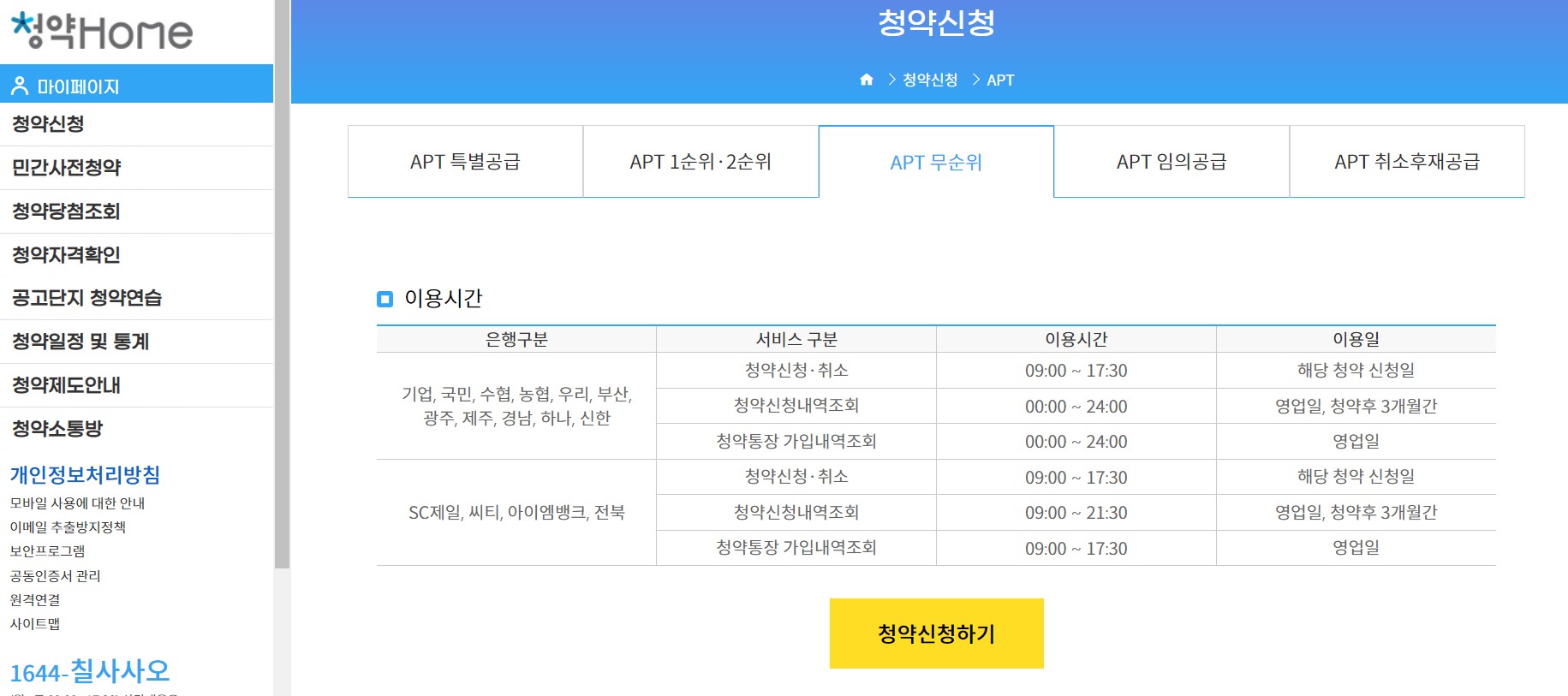Open 민간사전청약 sidebar menu
Image resolution: width=1568 pixels, height=696 pixels.
(x=136, y=168)
